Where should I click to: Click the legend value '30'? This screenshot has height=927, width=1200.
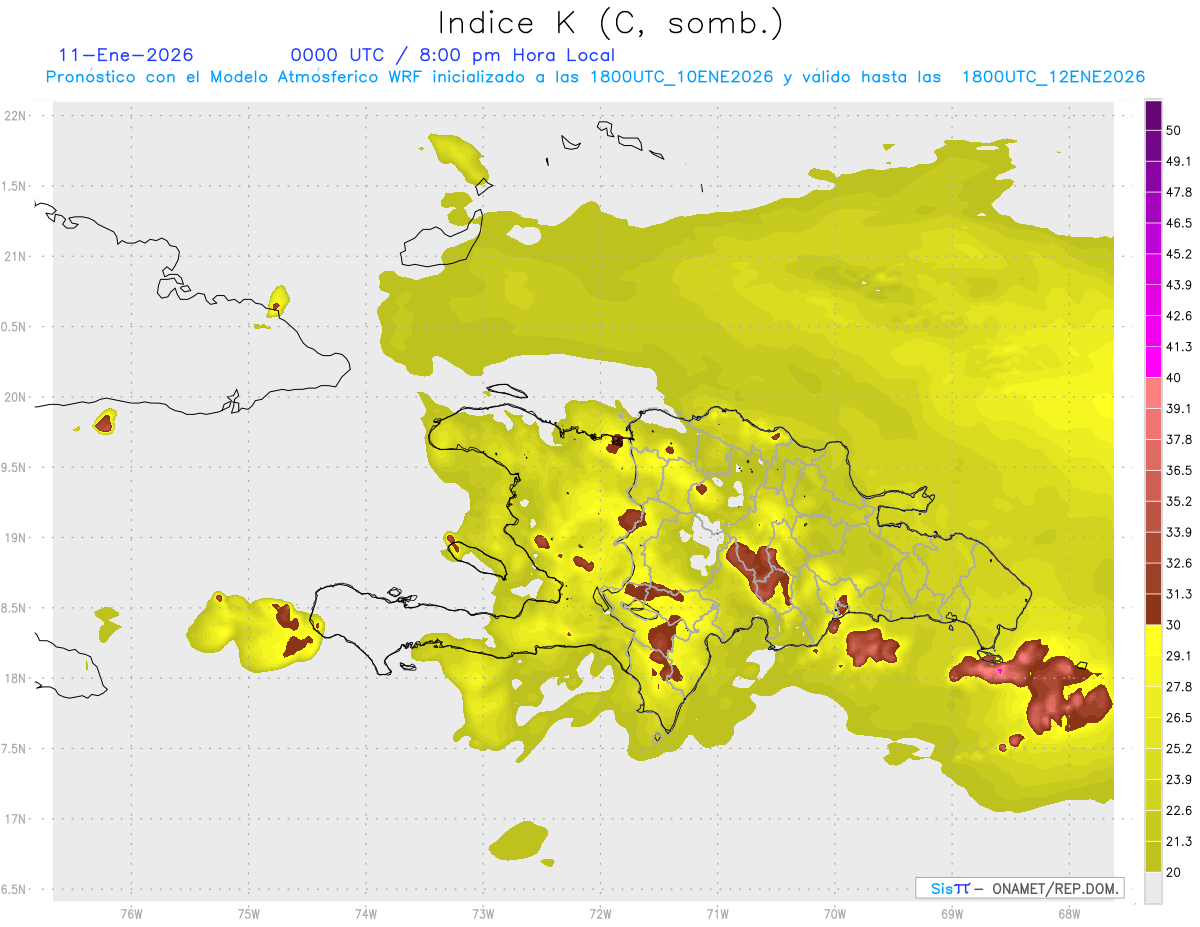pos(1174,625)
